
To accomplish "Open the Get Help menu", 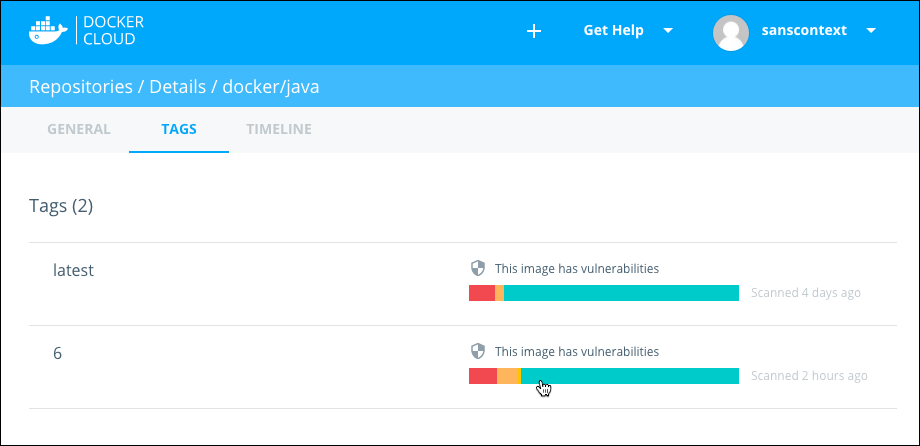I will [613, 31].
